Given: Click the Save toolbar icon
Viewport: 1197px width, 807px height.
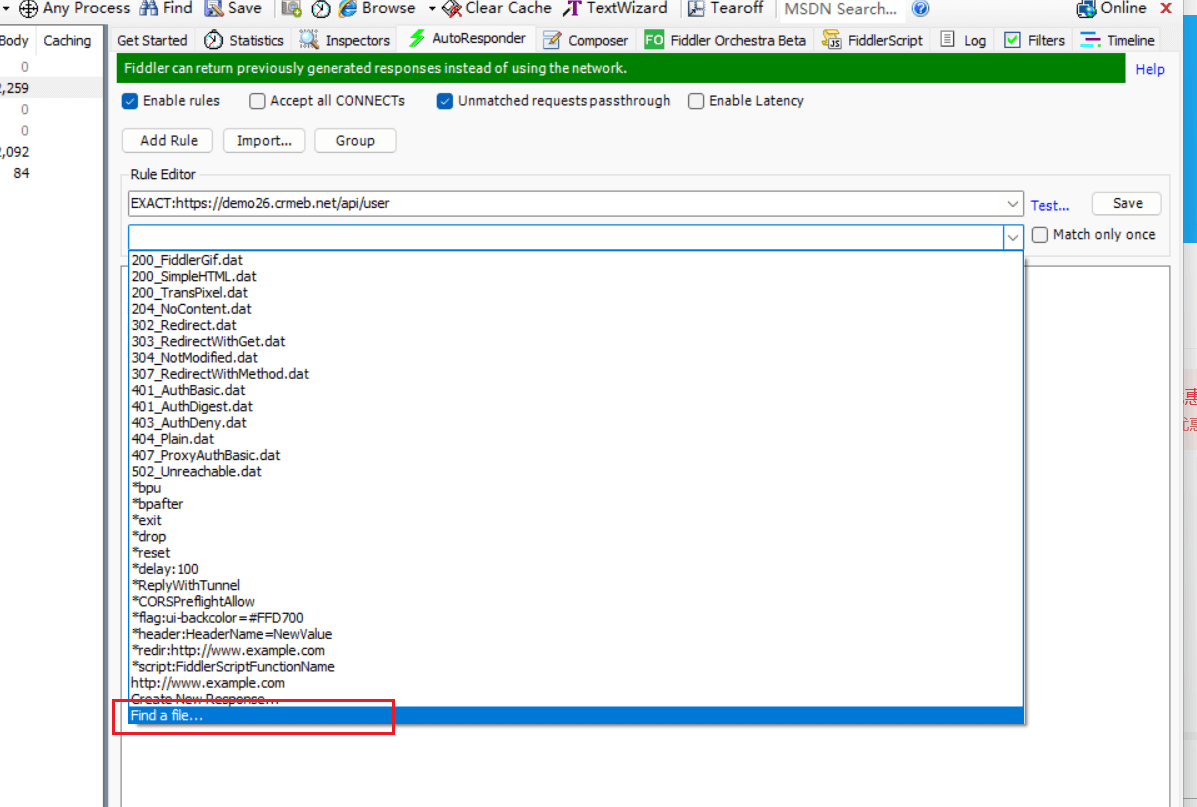Looking at the screenshot, I should (215, 8).
